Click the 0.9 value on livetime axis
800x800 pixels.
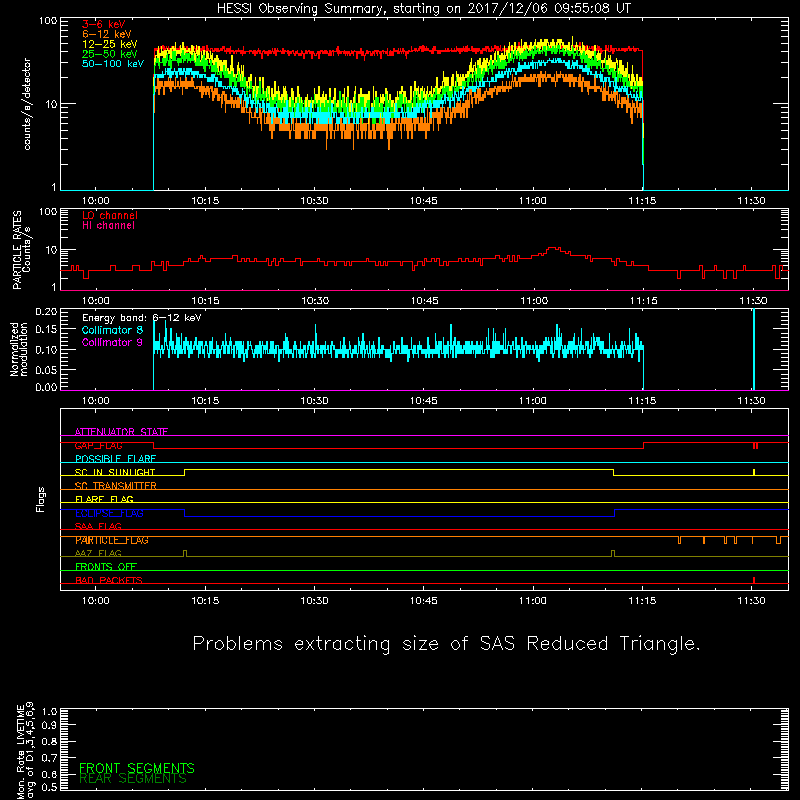pos(49,725)
